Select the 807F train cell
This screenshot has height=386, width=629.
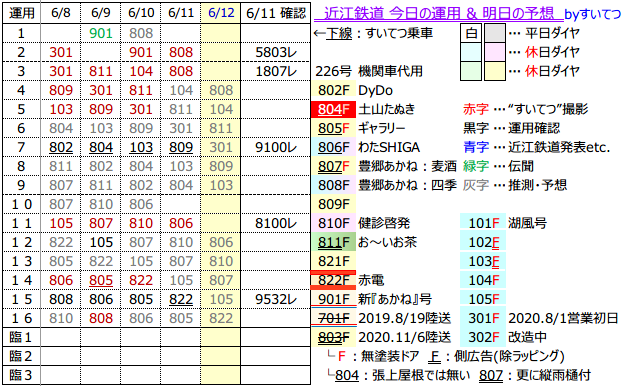(333, 166)
